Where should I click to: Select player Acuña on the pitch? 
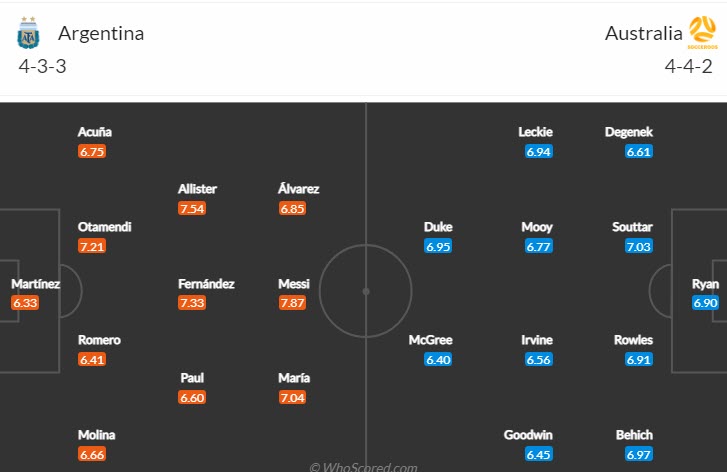click(95, 132)
